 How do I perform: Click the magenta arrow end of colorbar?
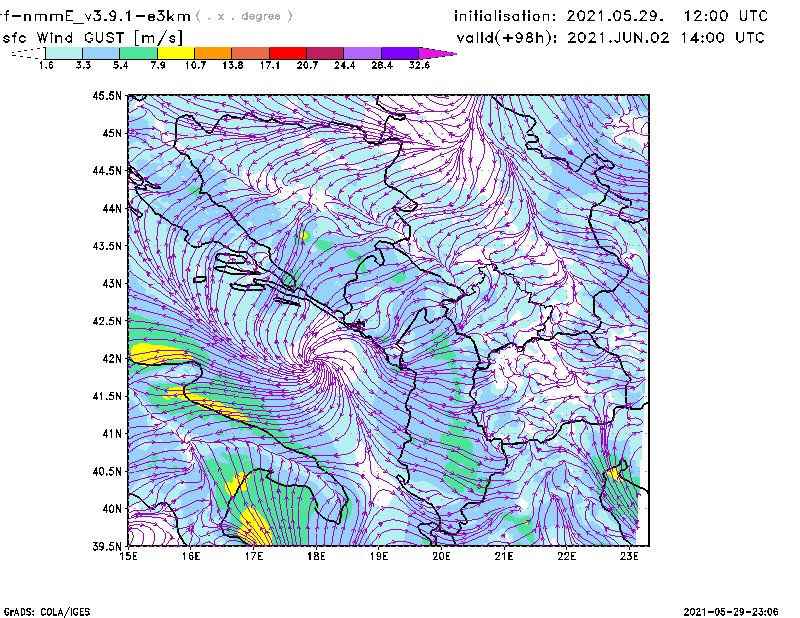click(437, 53)
